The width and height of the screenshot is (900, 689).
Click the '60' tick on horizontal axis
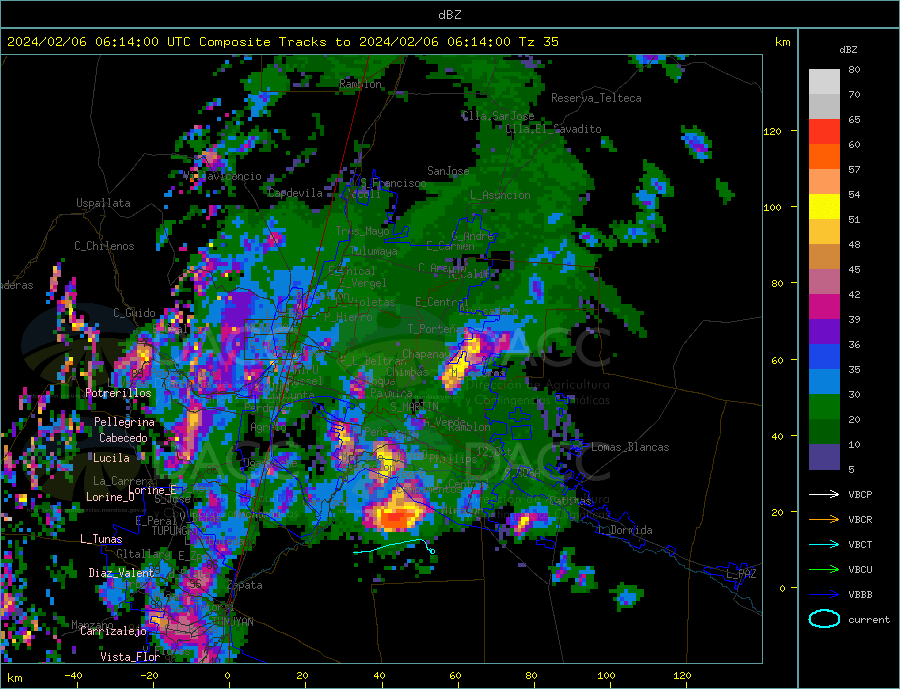pyautogui.click(x=455, y=675)
